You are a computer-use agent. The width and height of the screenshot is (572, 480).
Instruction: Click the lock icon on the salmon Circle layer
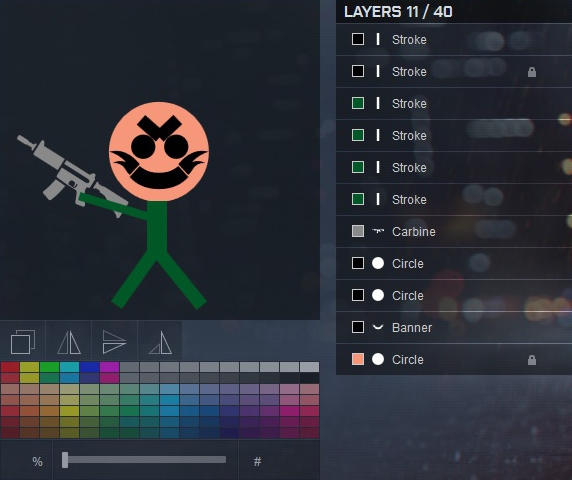coord(532,360)
